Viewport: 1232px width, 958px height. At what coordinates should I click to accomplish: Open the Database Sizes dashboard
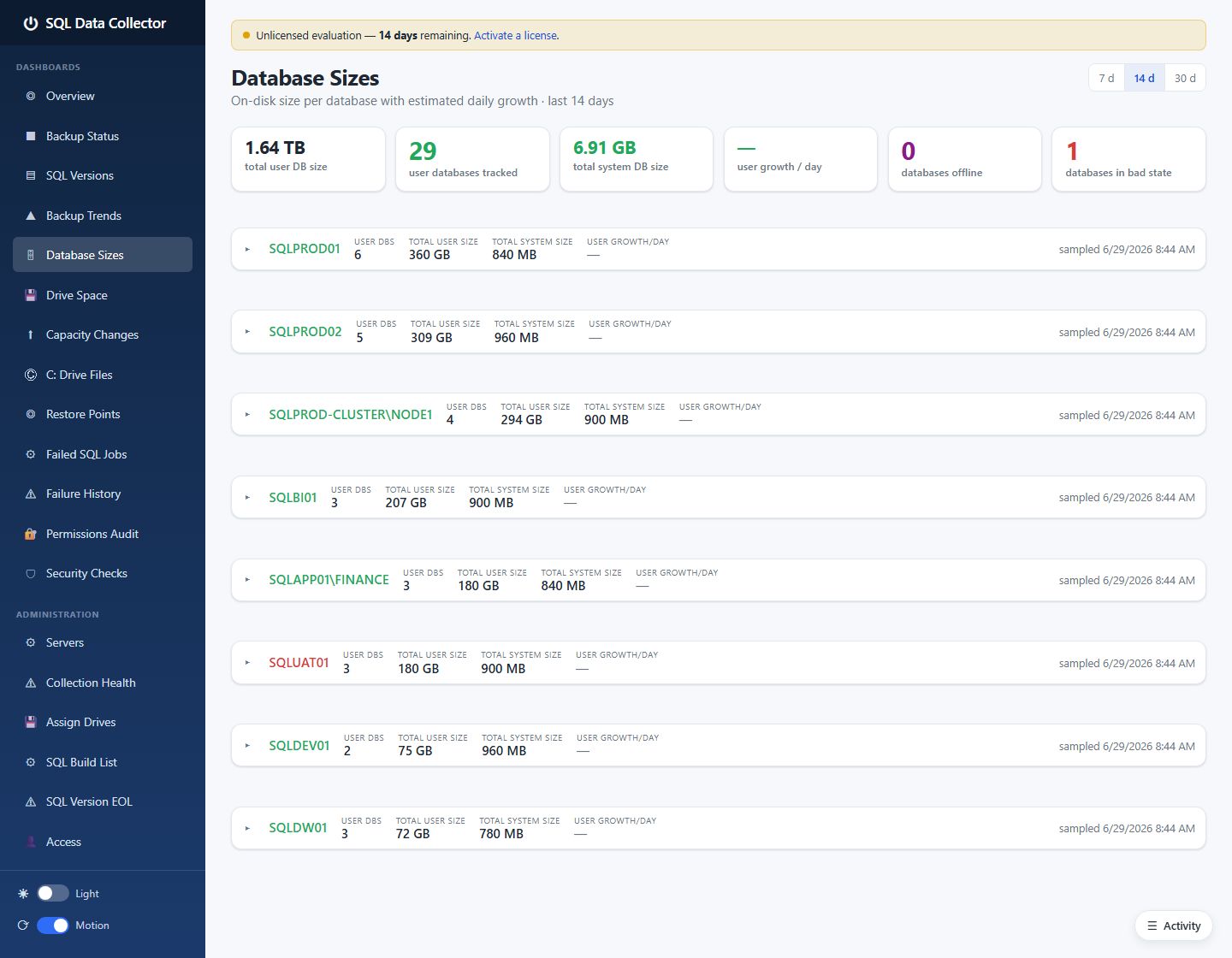click(x=103, y=255)
